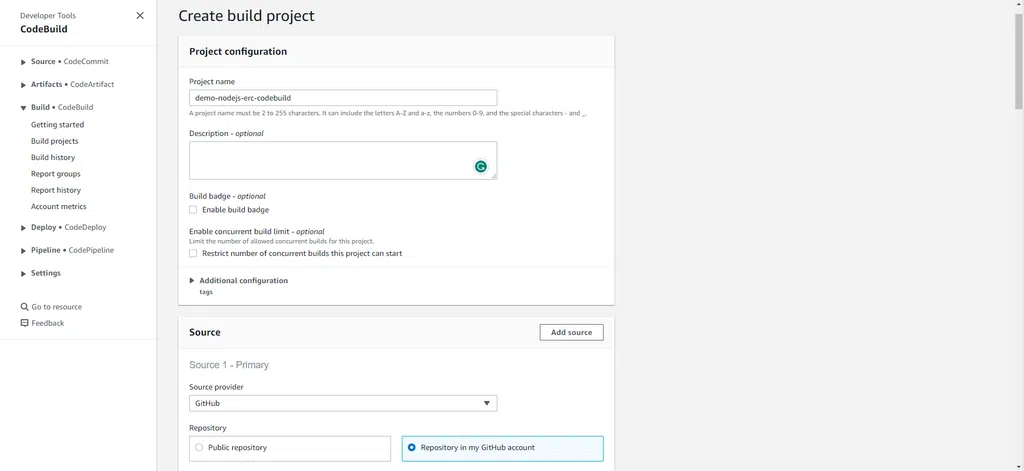The height and width of the screenshot is (471, 1024).
Task: Check Restrict number of concurrent builds
Action: (x=193, y=253)
